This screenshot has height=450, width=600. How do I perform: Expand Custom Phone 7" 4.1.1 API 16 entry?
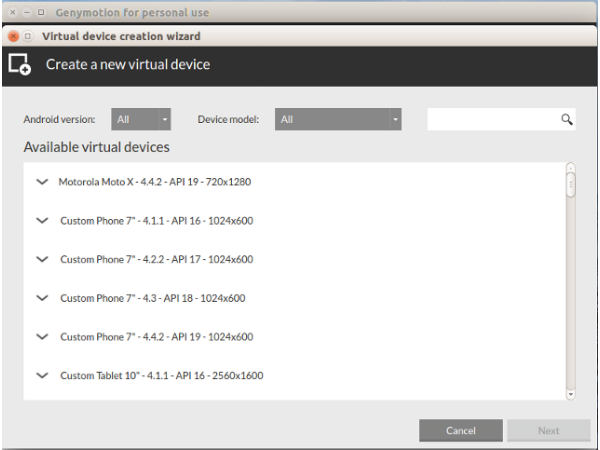(x=42, y=221)
